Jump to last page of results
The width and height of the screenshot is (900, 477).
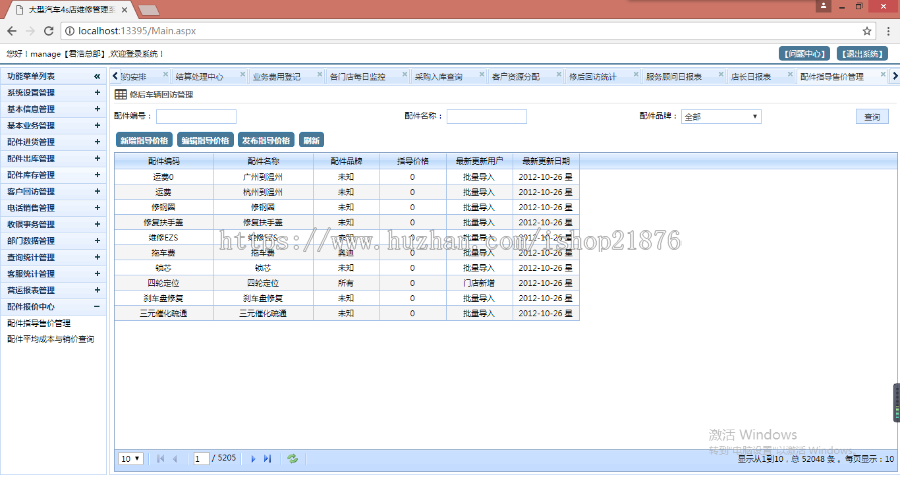[267, 458]
